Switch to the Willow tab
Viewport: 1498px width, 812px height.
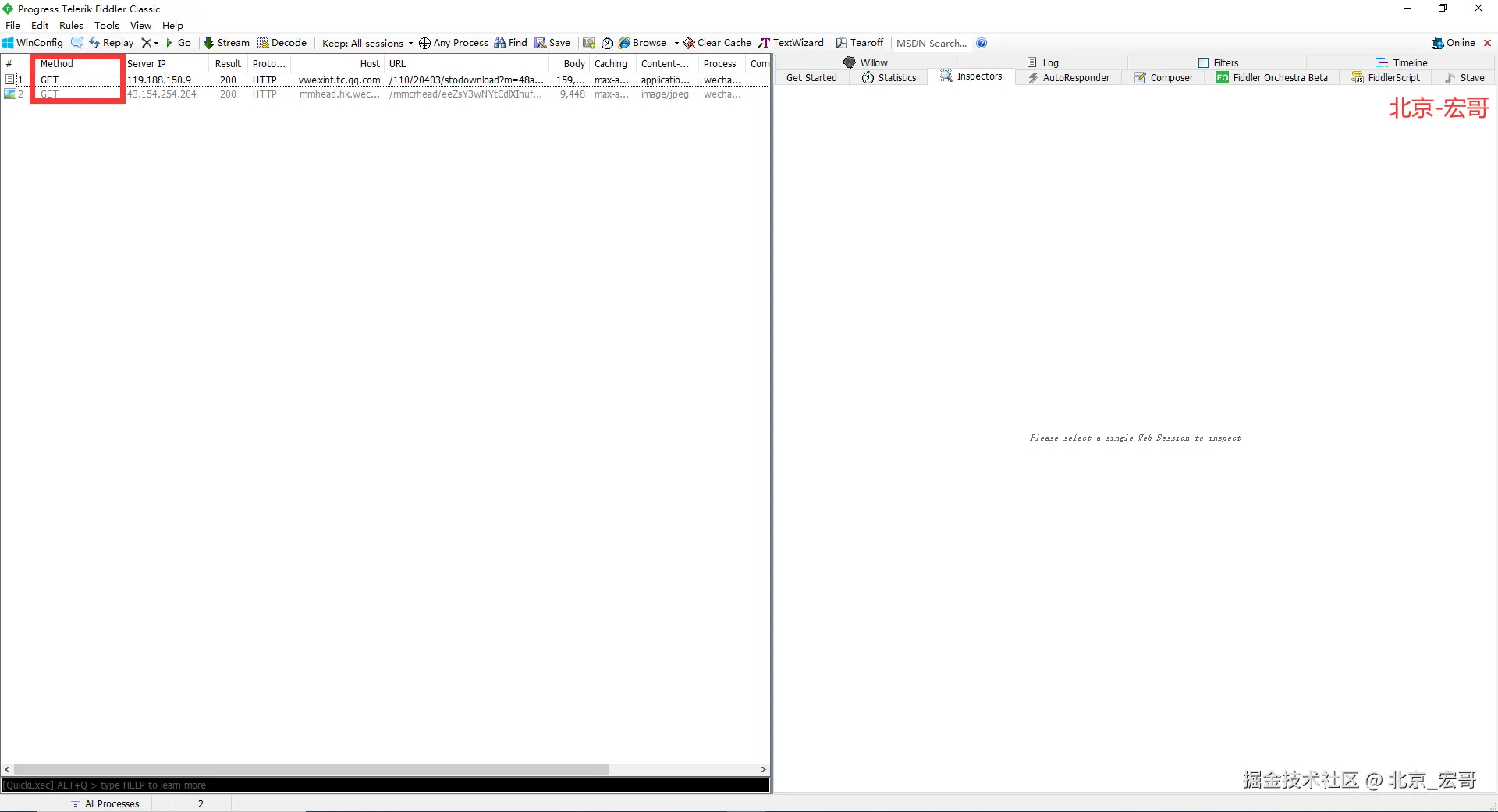point(866,62)
